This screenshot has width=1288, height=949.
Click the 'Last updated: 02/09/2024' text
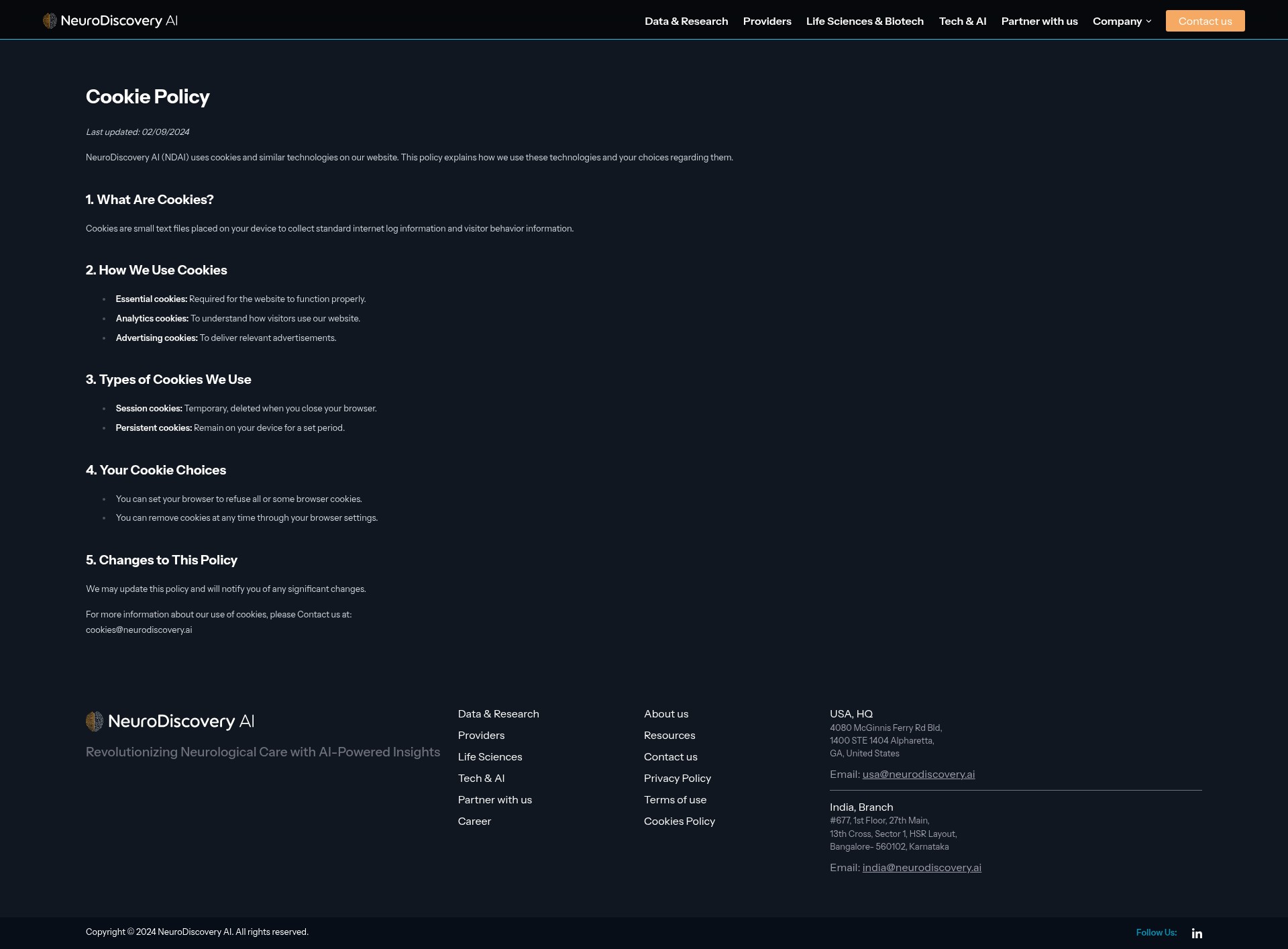click(x=138, y=132)
